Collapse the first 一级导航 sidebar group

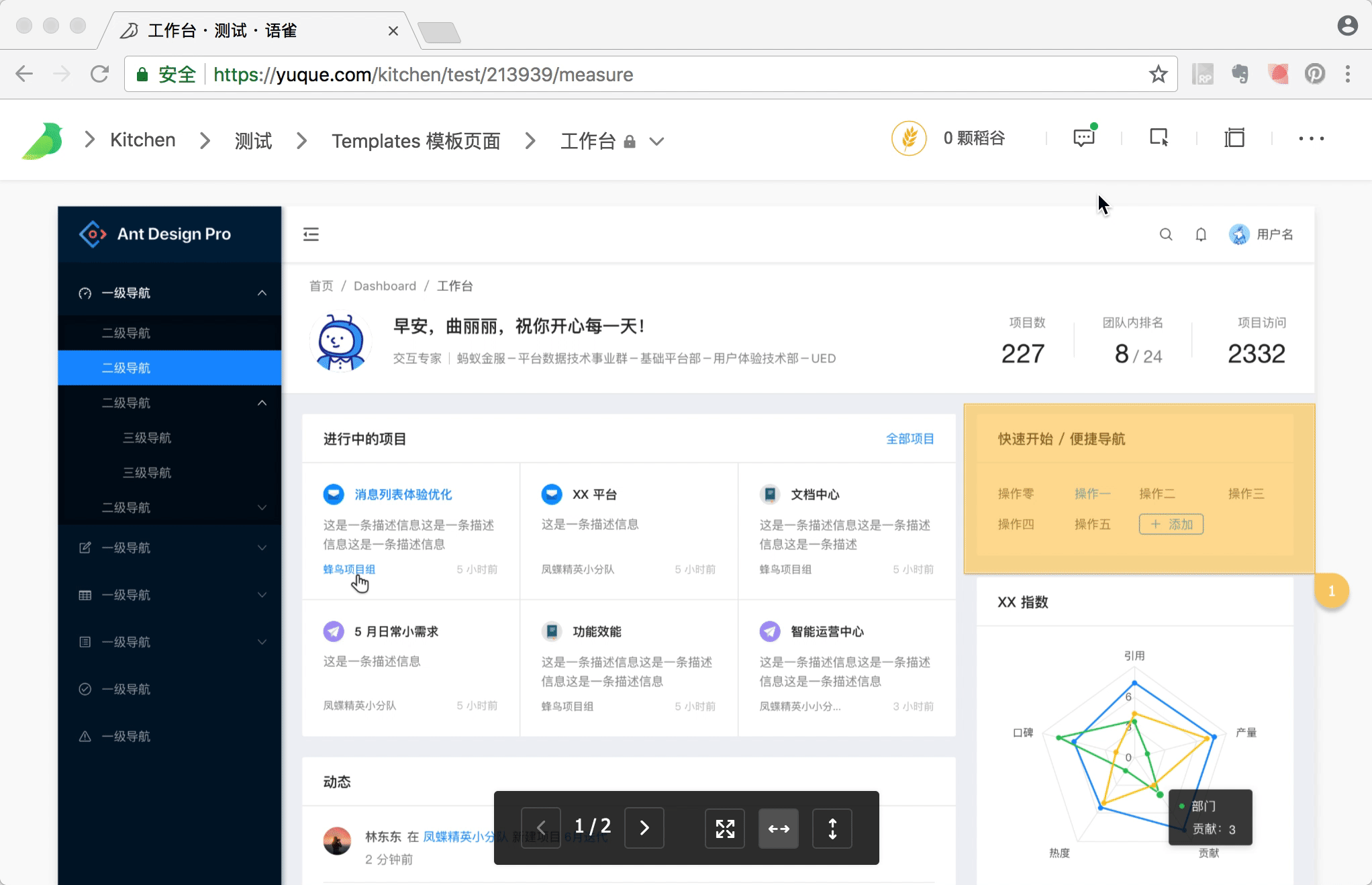click(262, 293)
